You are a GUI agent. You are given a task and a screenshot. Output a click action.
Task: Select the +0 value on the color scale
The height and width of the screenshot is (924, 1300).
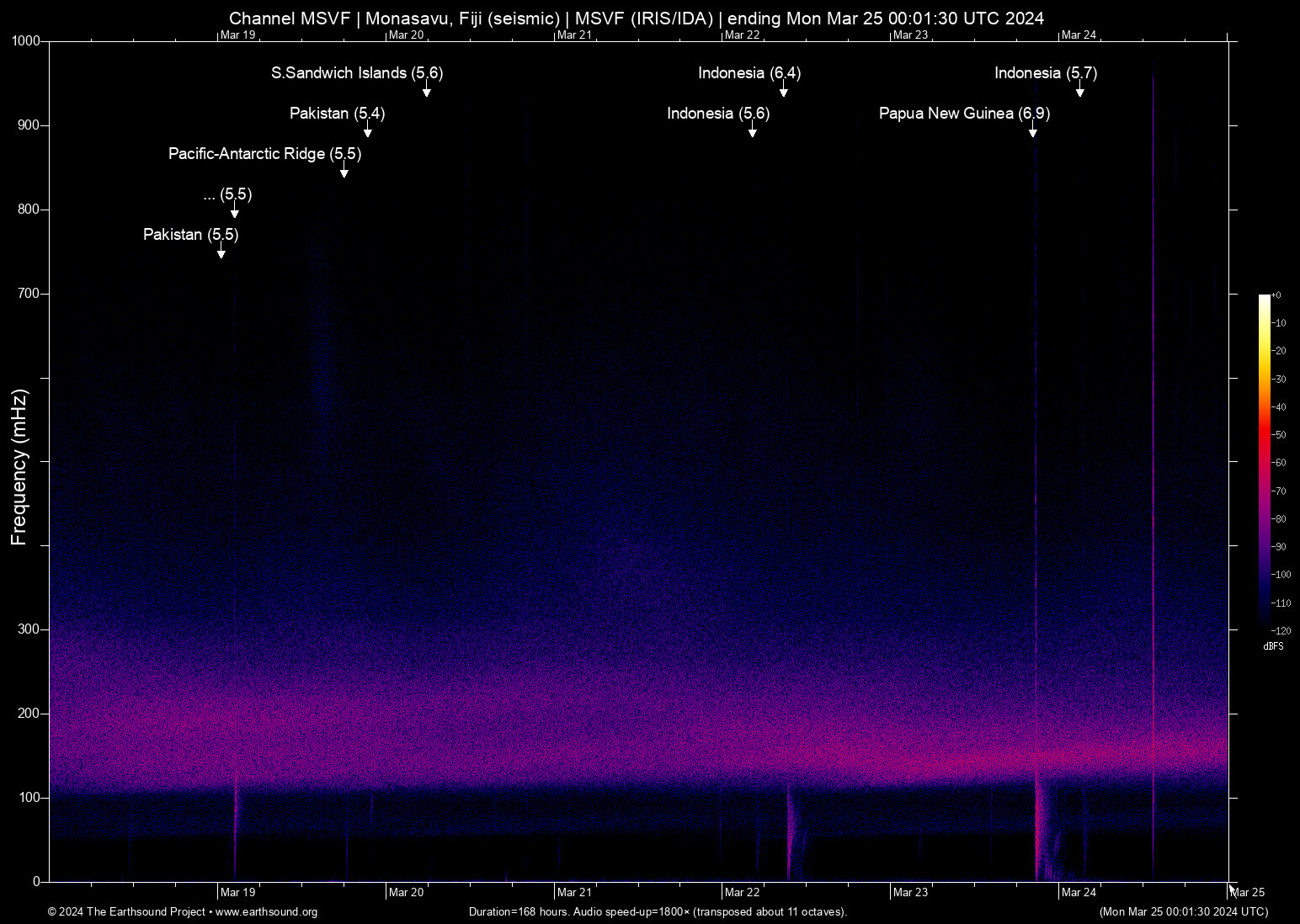[x=1276, y=295]
